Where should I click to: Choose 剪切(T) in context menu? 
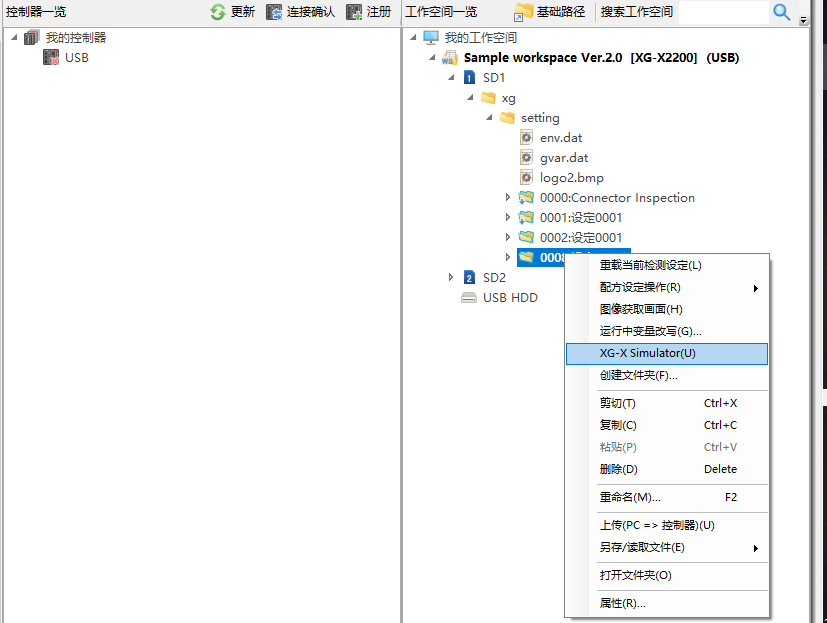point(667,404)
